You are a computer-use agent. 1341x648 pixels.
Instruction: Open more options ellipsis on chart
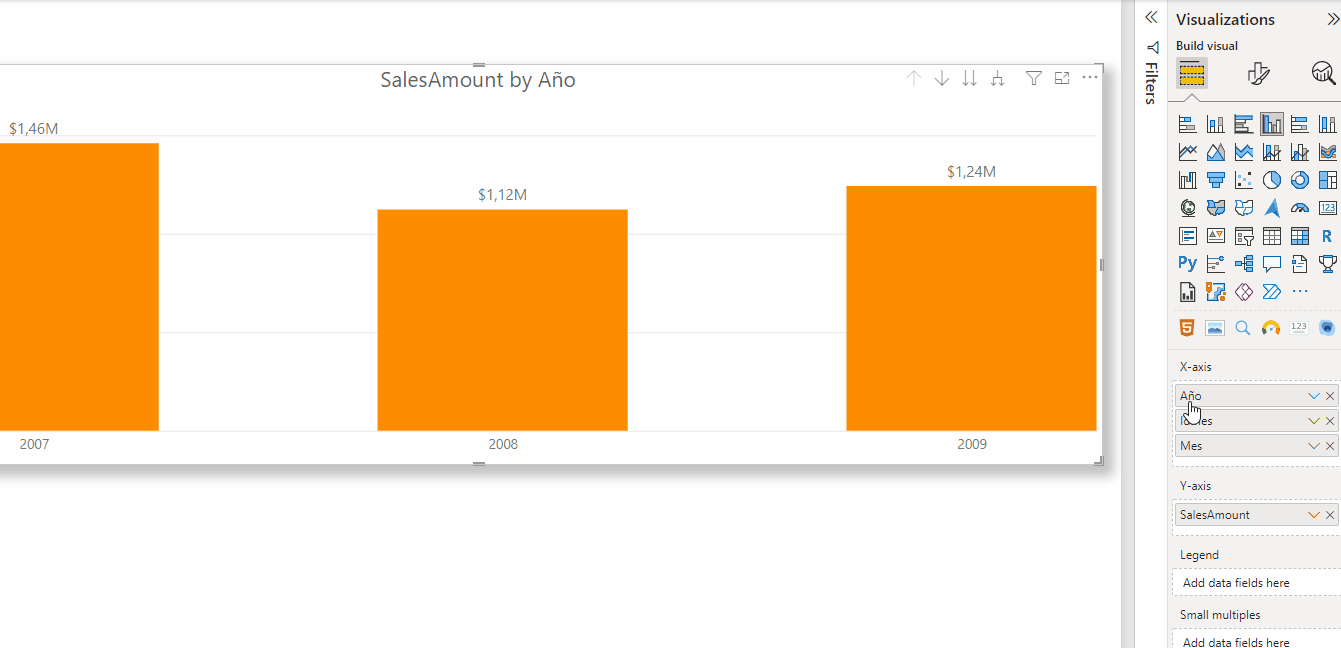1090,78
